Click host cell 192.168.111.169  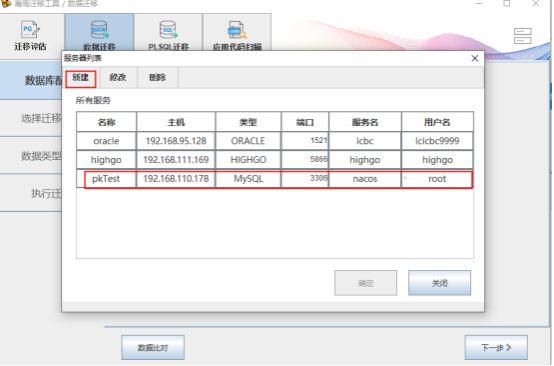(176, 160)
